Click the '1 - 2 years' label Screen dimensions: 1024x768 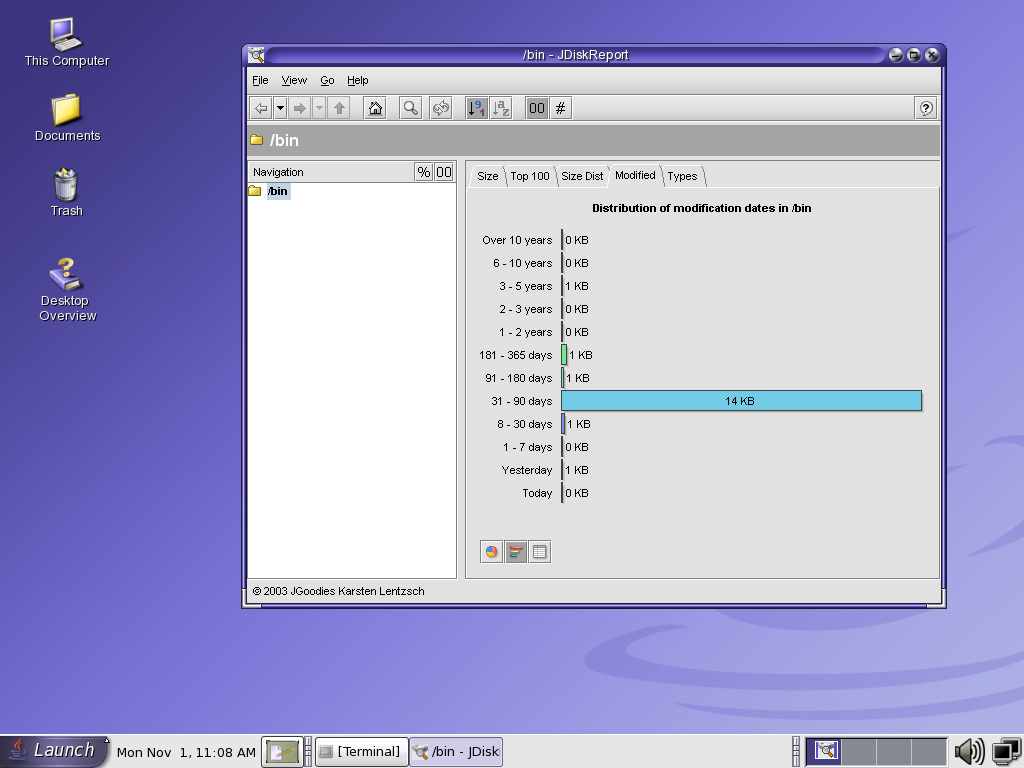(x=526, y=332)
